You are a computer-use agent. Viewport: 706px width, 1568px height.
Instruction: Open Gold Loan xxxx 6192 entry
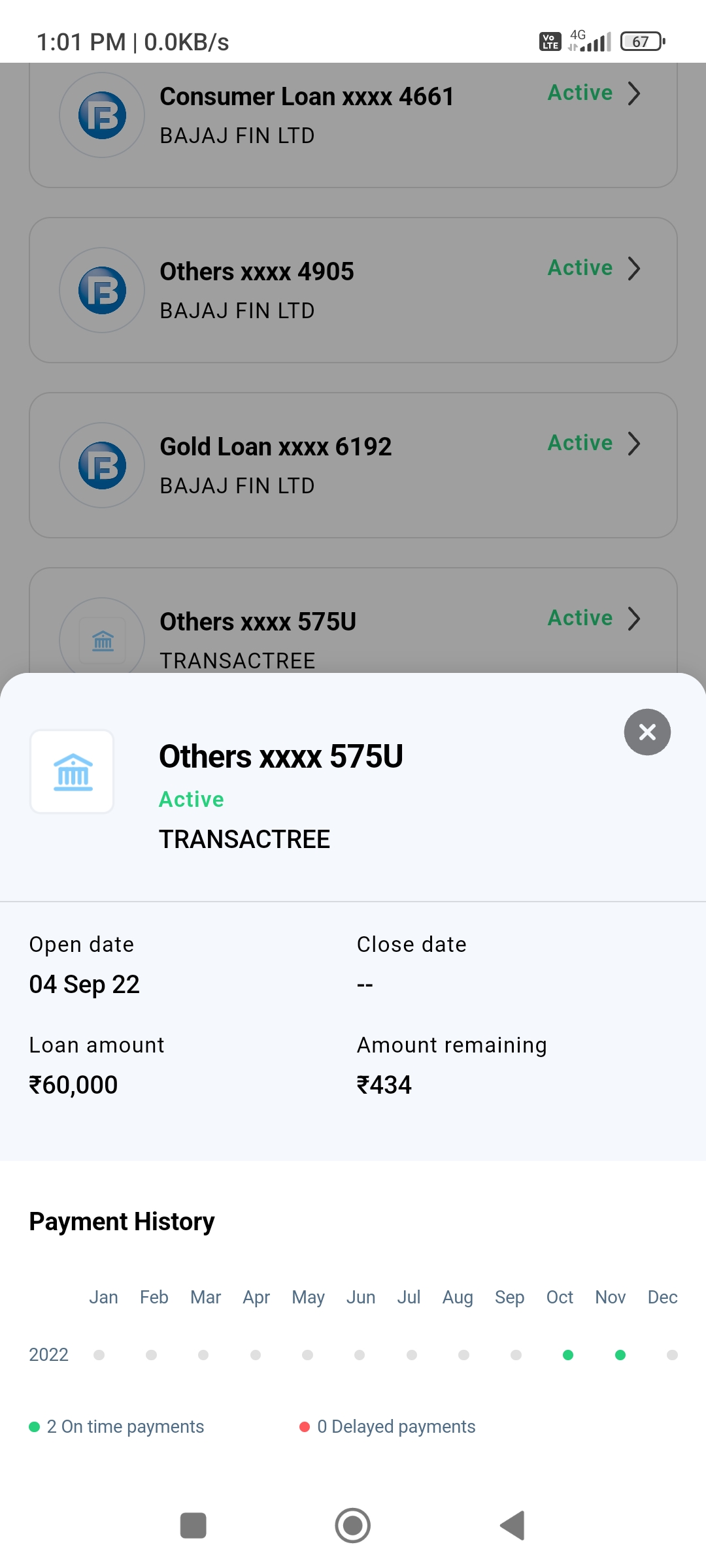tap(275, 447)
